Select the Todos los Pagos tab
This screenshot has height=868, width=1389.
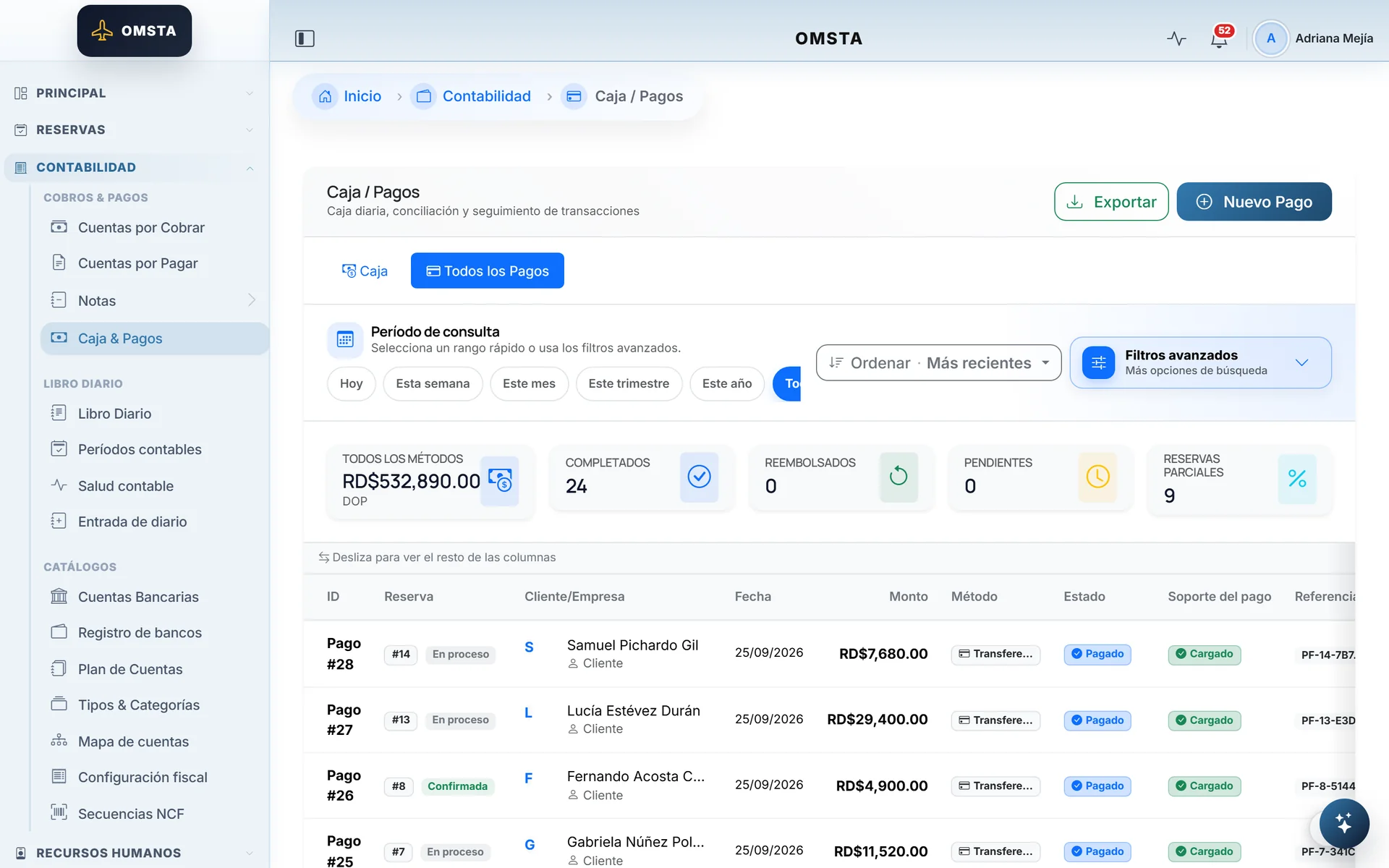tap(488, 271)
